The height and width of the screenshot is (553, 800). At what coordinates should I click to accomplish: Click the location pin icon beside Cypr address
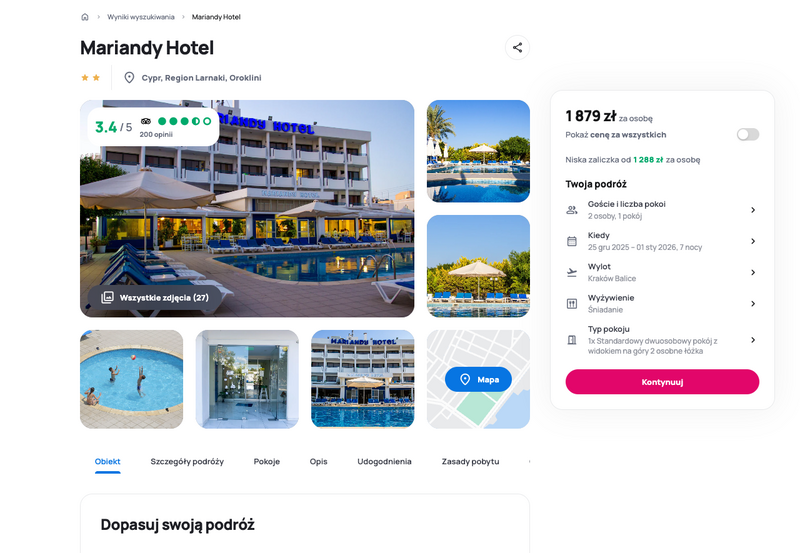click(129, 78)
